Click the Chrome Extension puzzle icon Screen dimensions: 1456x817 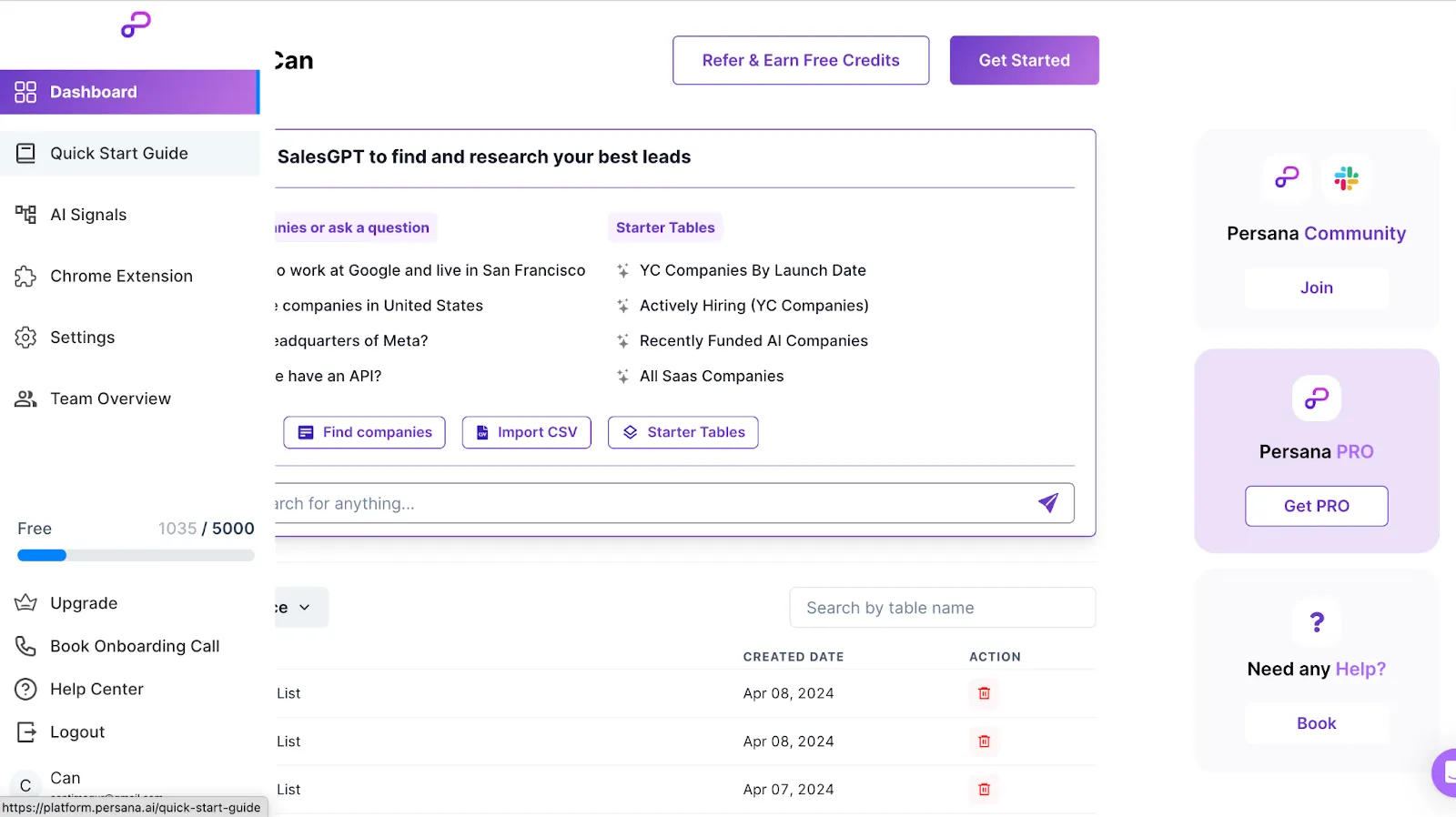tap(25, 276)
